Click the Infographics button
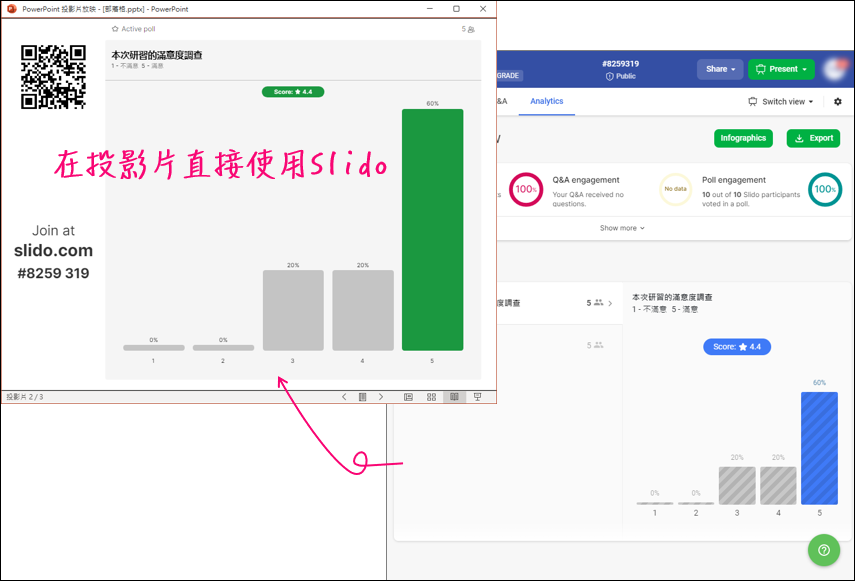 point(743,138)
